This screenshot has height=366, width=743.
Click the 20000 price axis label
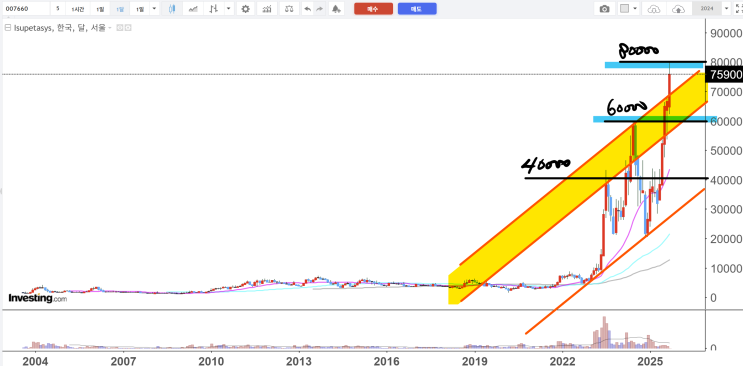pyautogui.click(x=725, y=238)
